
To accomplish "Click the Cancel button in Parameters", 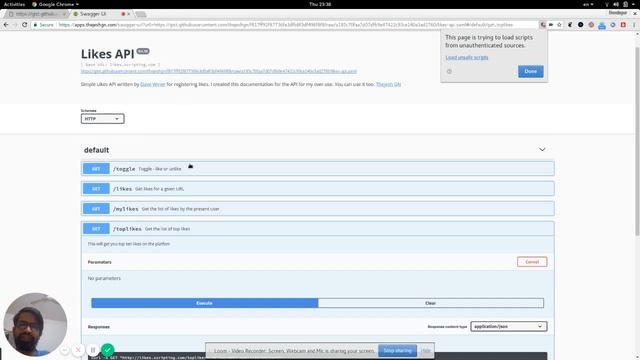I will 532,262.
